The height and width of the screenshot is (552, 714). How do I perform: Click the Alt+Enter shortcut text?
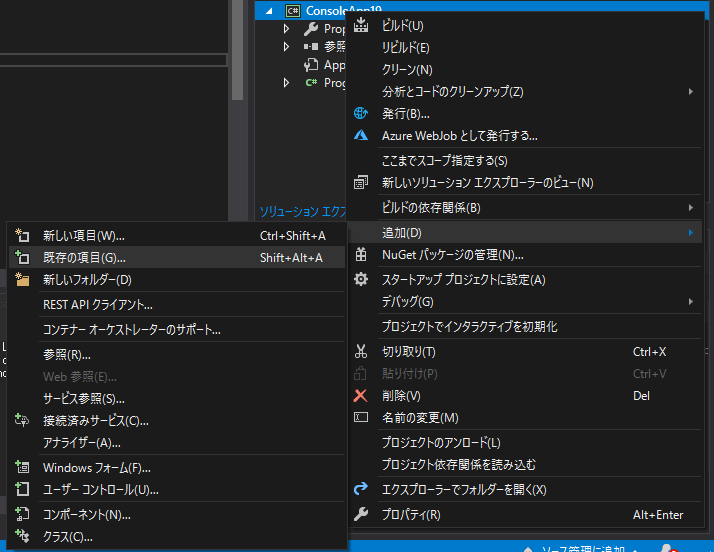[x=658, y=515]
